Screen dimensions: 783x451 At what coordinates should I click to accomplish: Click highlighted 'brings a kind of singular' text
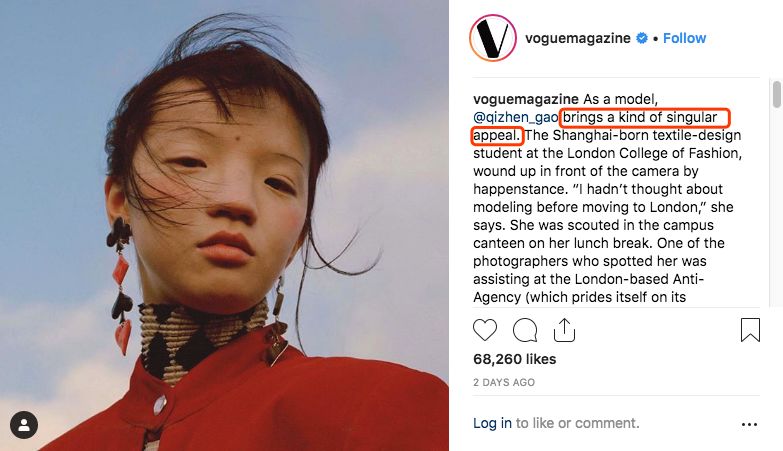[644, 117]
